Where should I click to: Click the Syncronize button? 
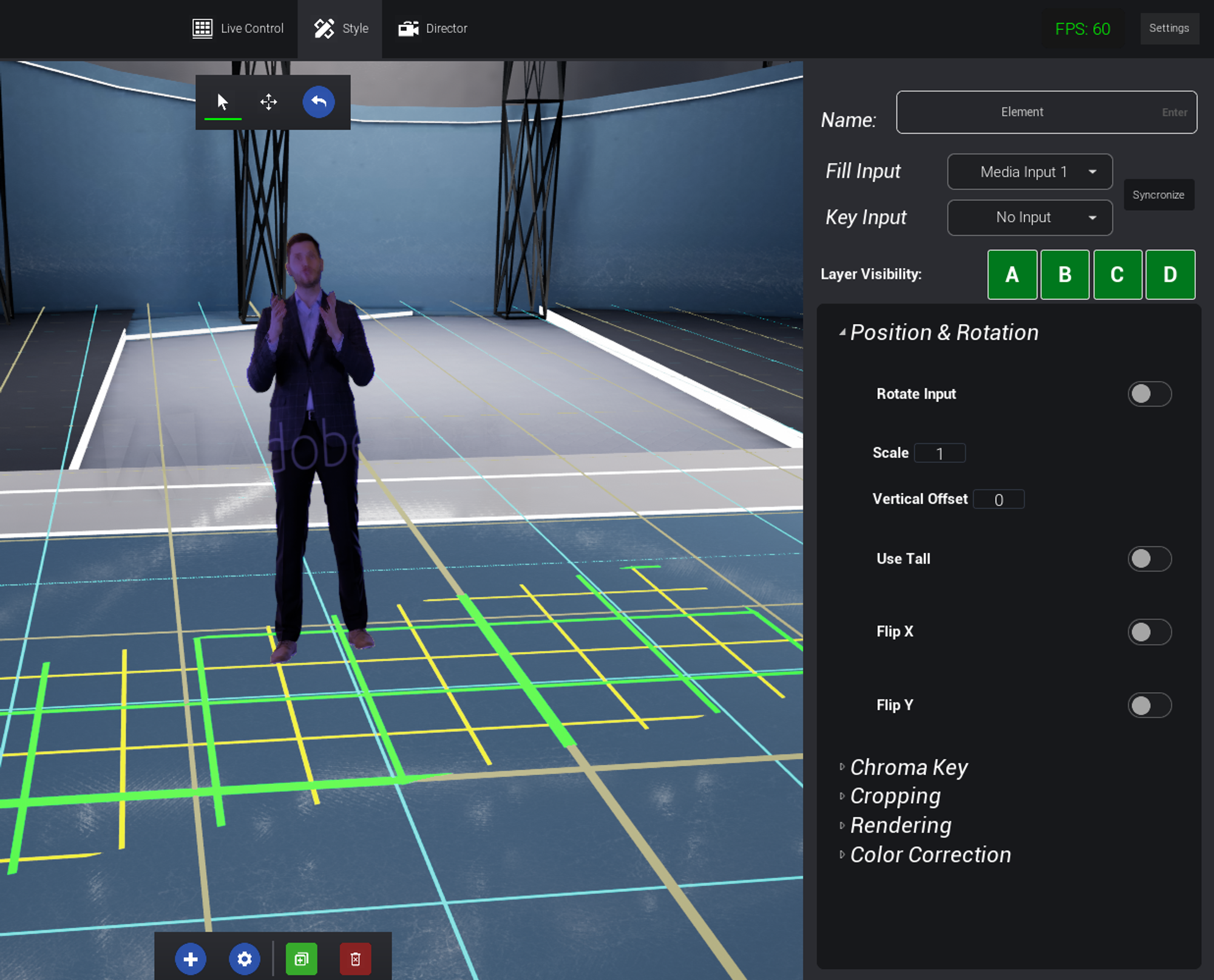click(1158, 195)
